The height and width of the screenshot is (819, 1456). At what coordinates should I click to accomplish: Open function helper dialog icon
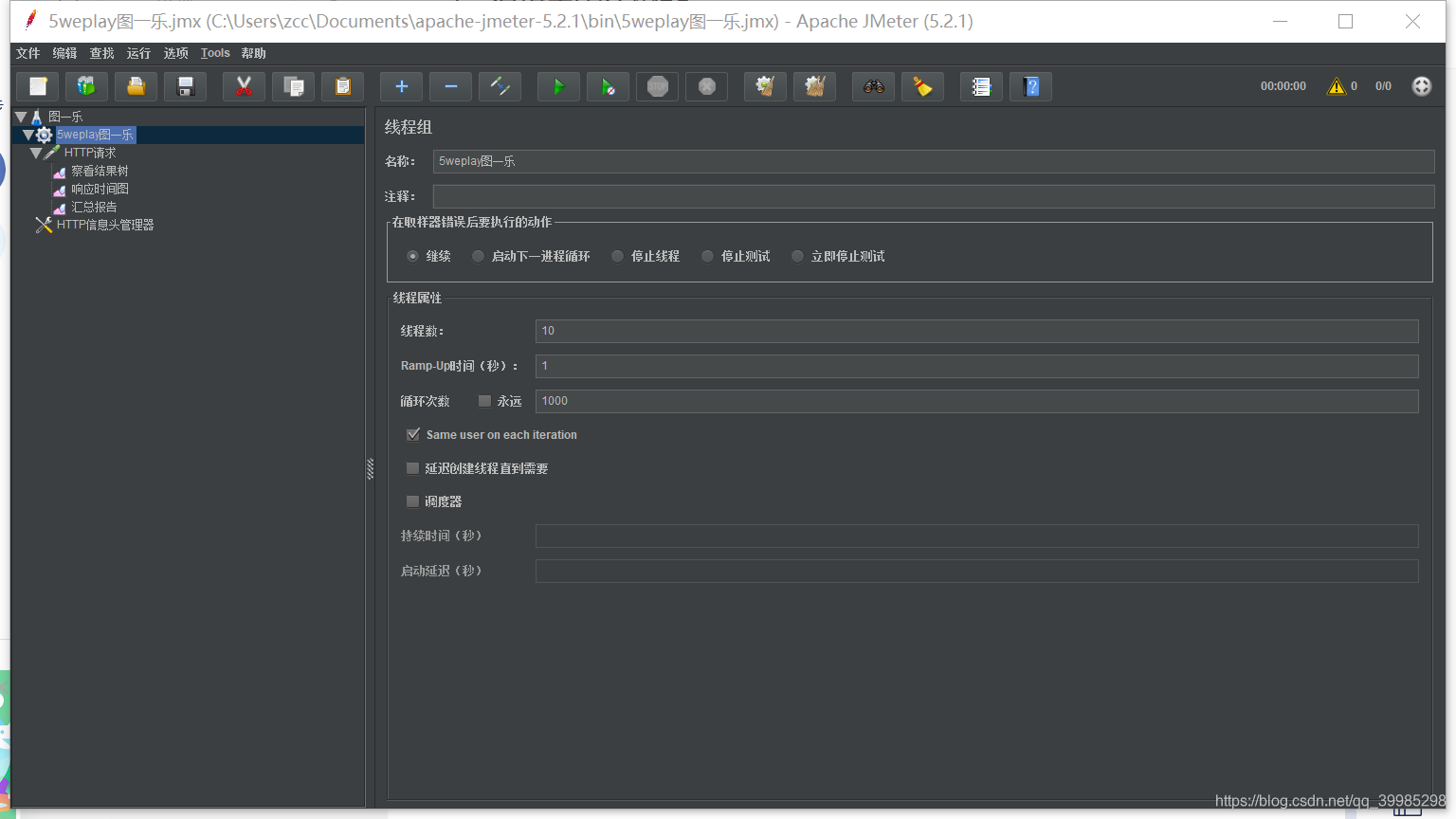[982, 86]
